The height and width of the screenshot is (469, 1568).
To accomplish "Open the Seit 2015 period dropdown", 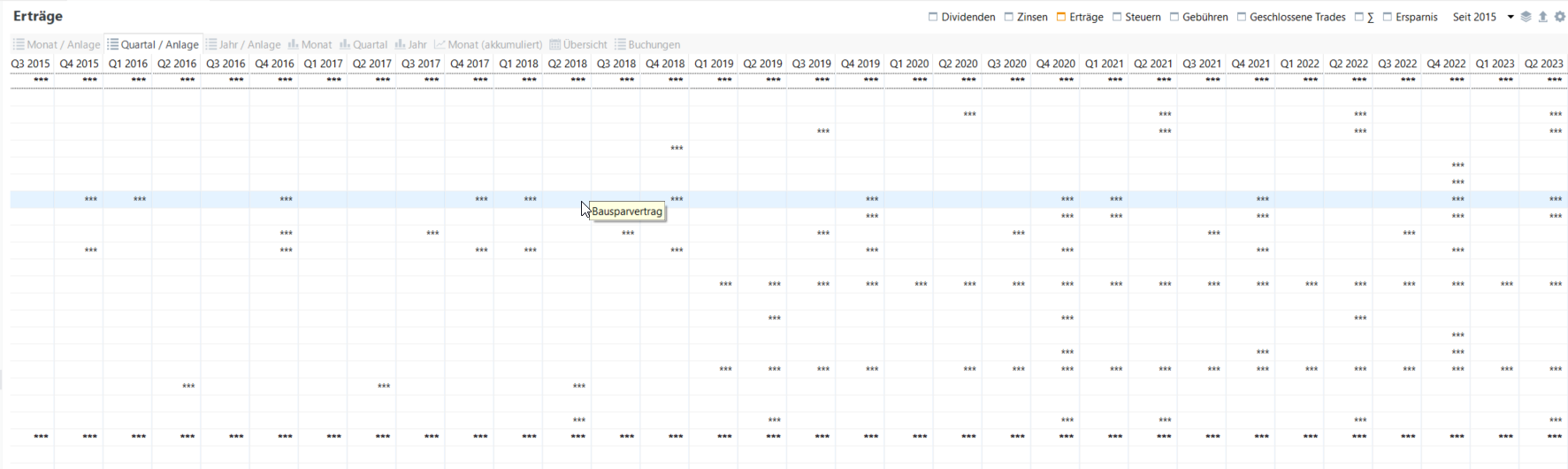I will tap(1483, 17).
